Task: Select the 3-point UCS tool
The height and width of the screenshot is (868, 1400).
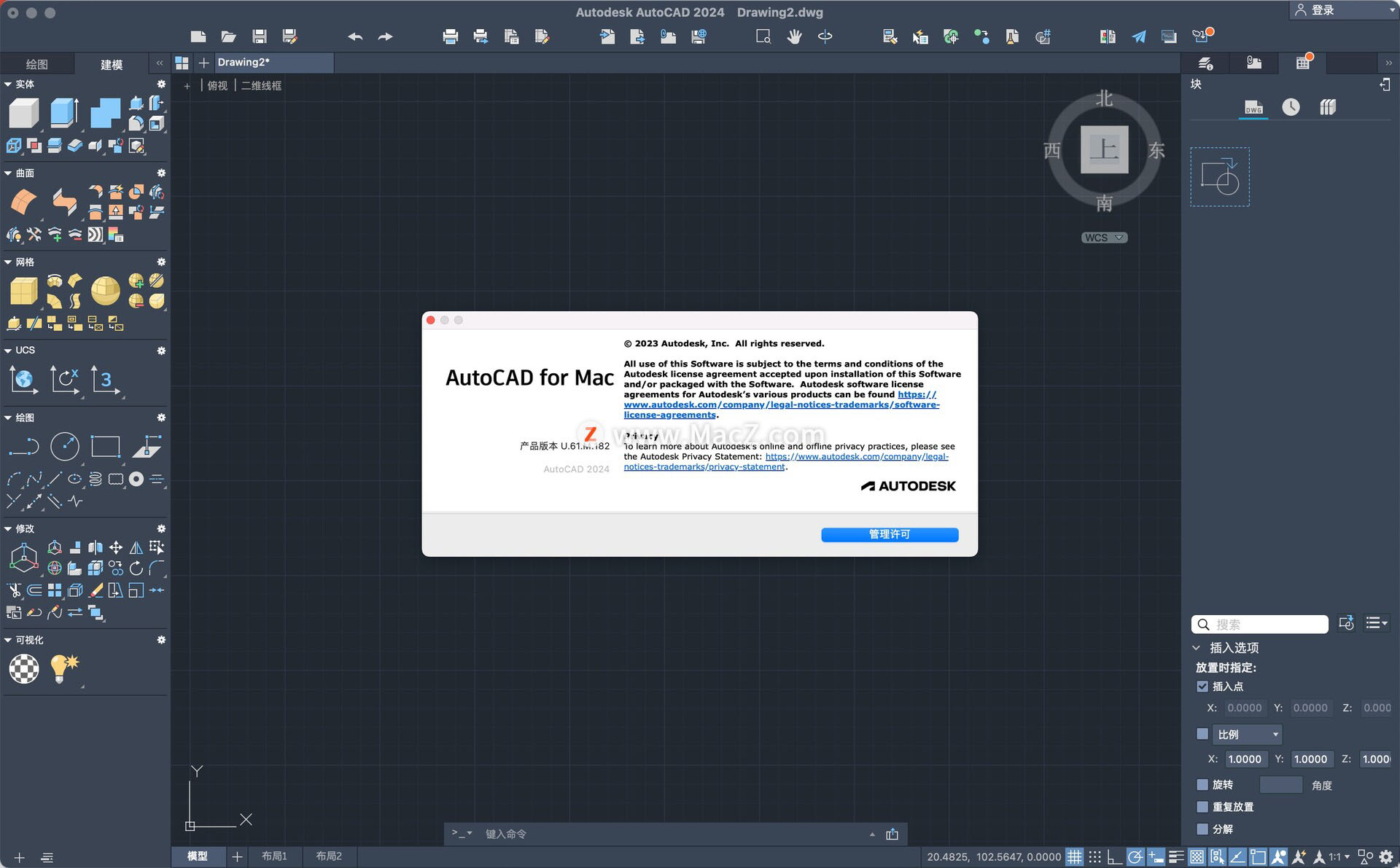Action: coord(105,379)
